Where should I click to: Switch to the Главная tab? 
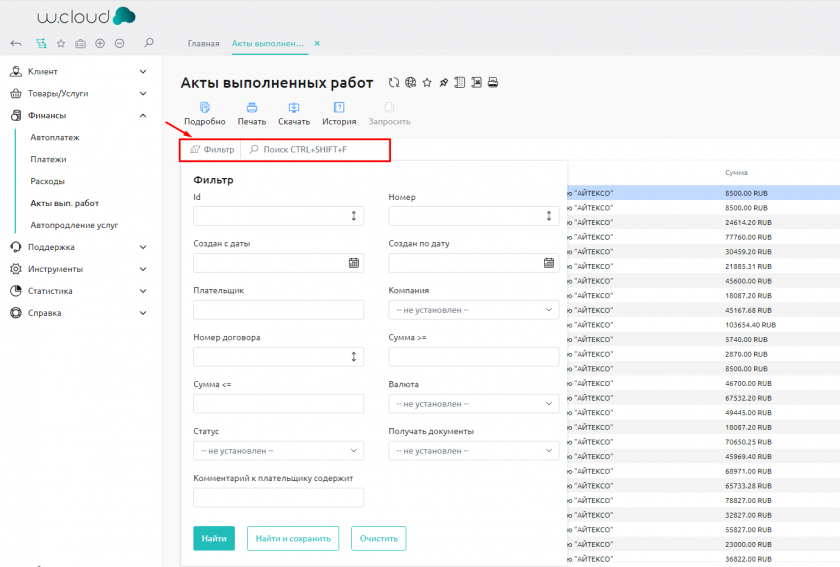(203, 44)
